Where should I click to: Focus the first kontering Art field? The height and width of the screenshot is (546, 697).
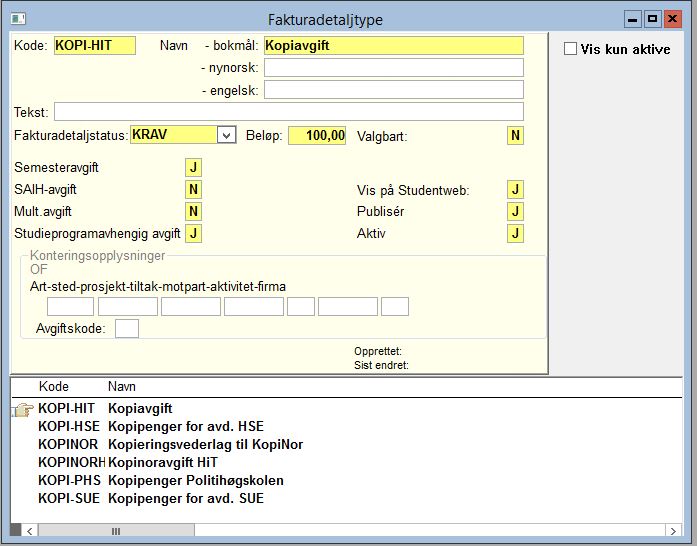tap(70, 307)
